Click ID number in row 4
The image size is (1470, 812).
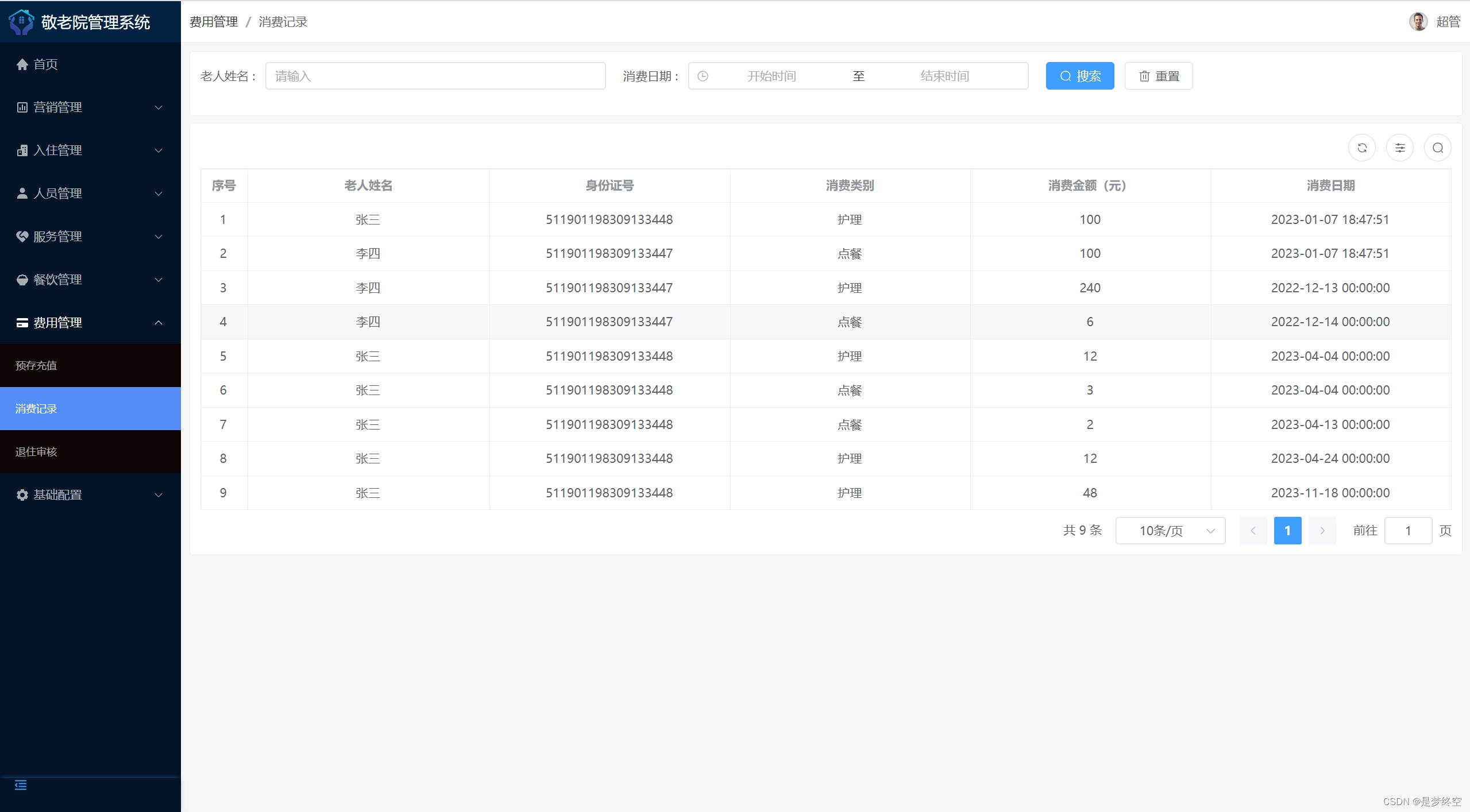[609, 322]
